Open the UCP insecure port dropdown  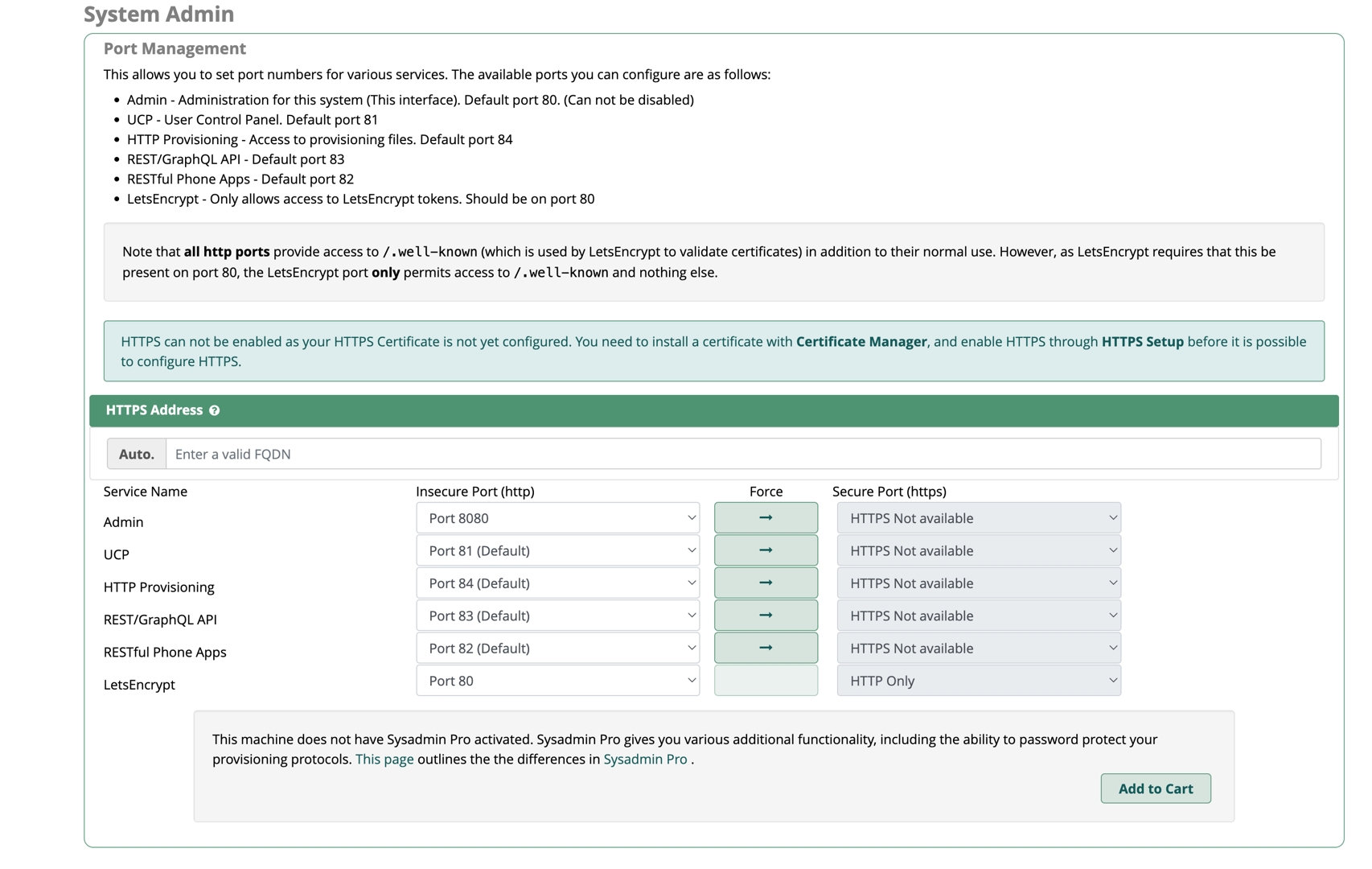(557, 550)
